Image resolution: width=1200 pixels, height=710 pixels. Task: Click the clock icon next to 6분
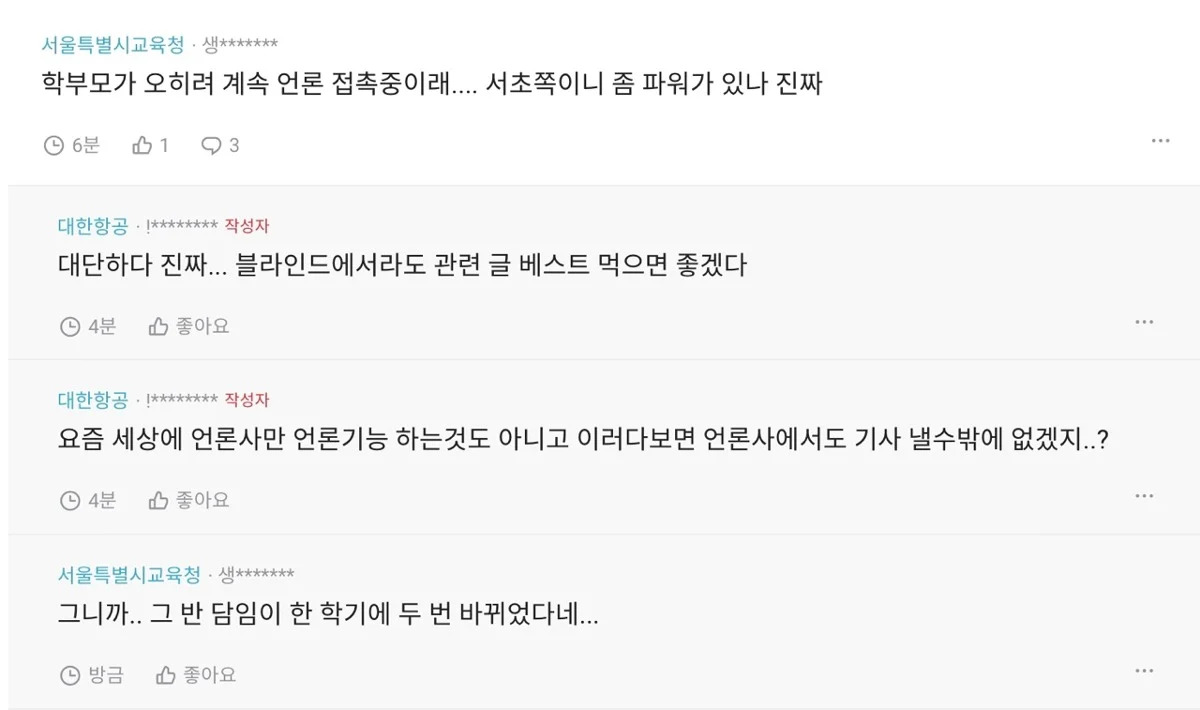click(54, 146)
